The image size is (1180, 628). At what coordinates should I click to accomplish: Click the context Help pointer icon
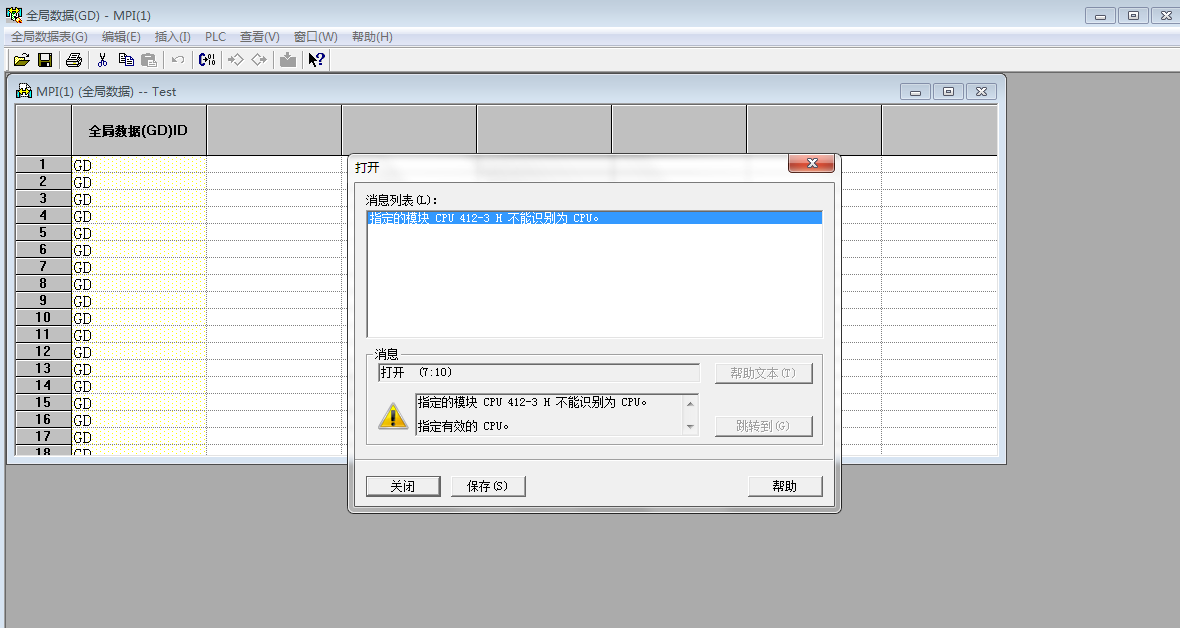coord(317,59)
